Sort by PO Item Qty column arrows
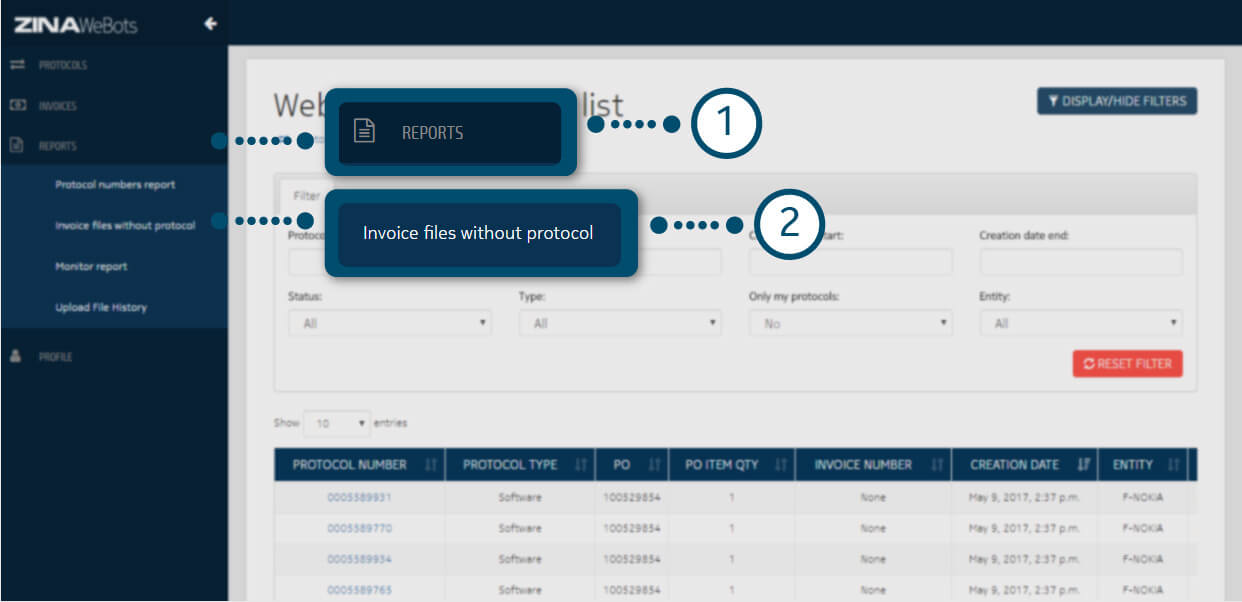Viewport: 1242px width, 602px height. coord(780,465)
